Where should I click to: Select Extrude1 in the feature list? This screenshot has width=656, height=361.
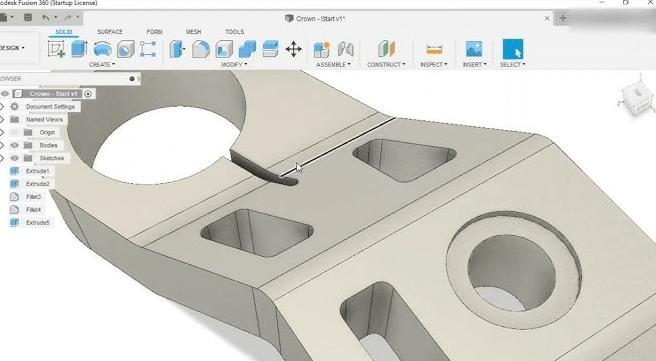coord(38,171)
